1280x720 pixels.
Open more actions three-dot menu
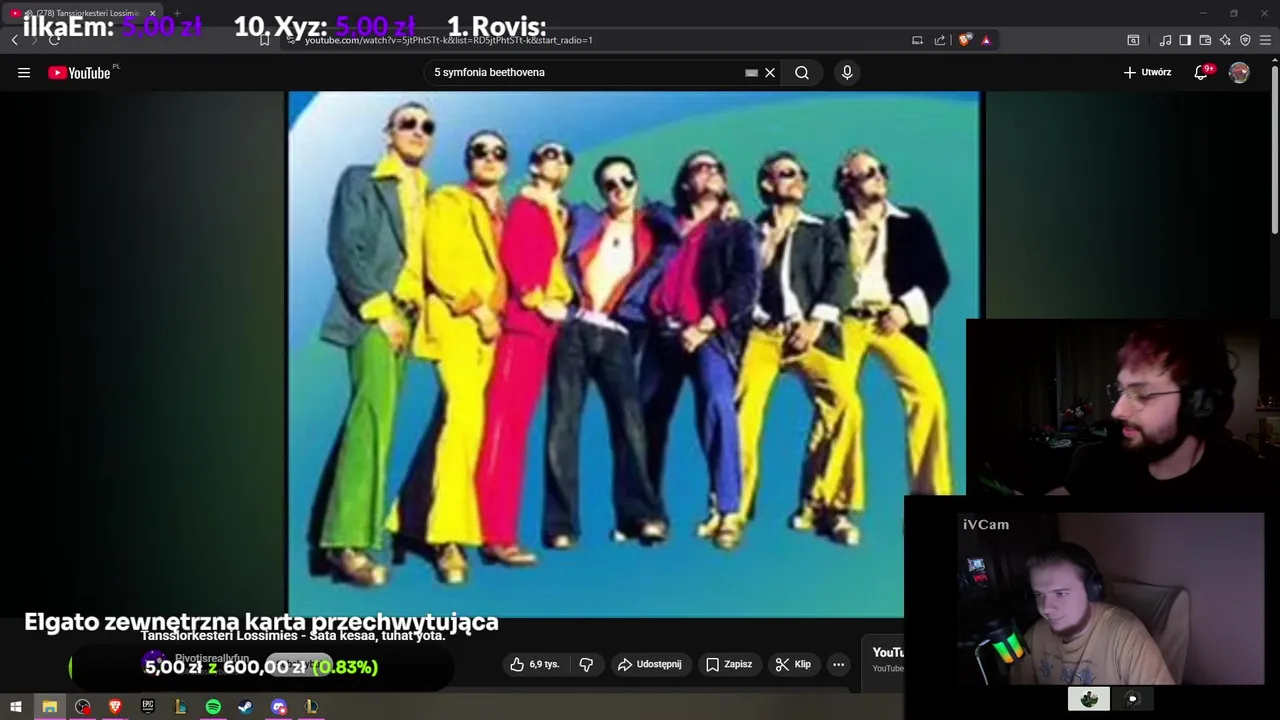(839, 664)
